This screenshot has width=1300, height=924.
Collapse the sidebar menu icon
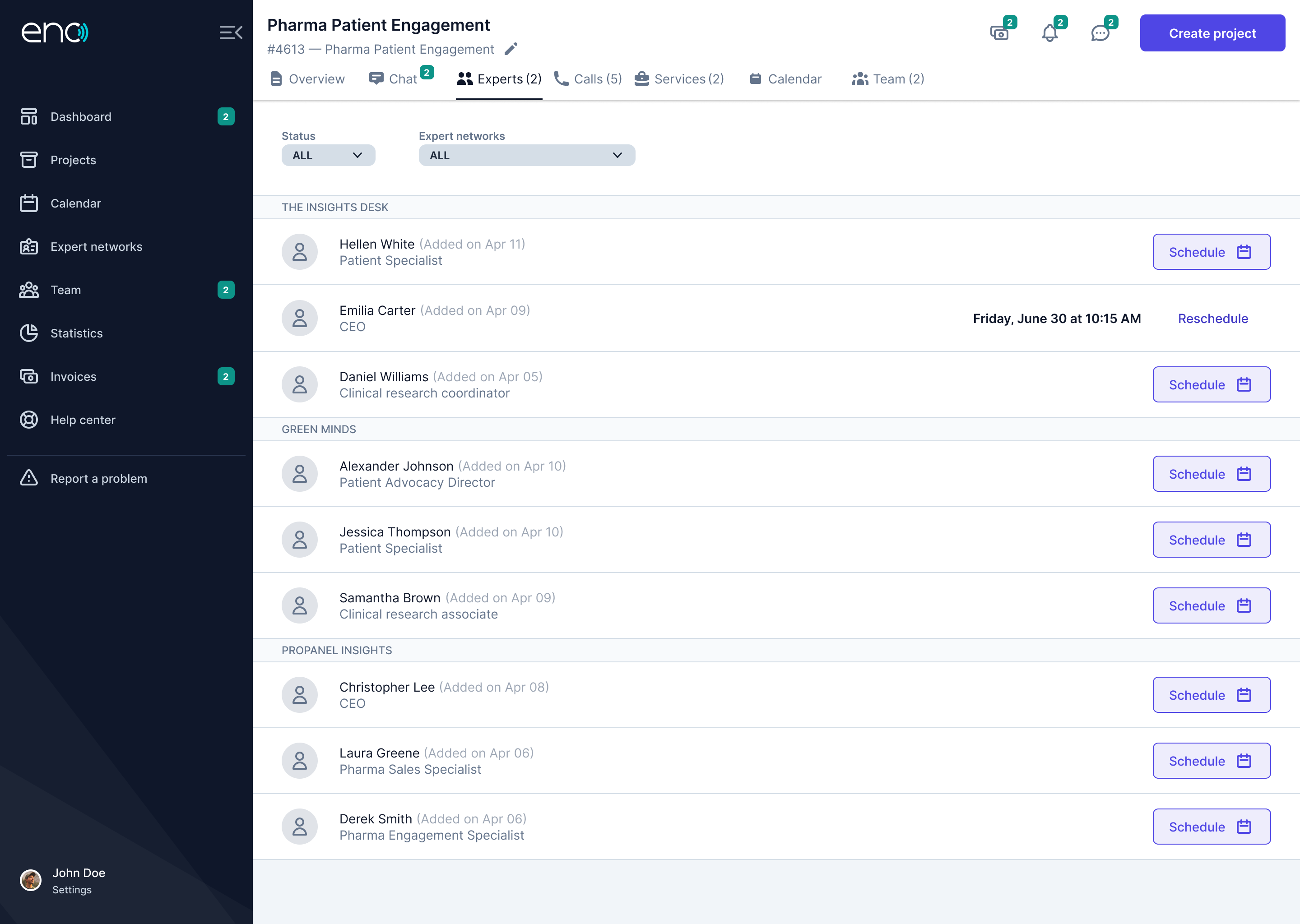pos(231,32)
